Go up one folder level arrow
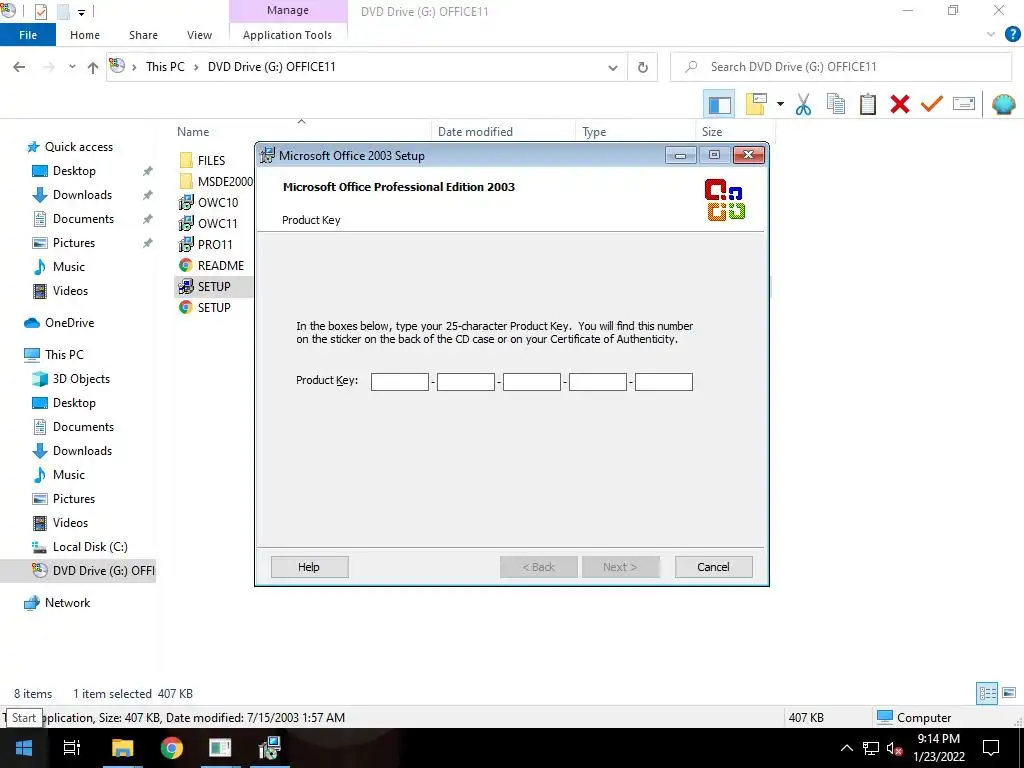This screenshot has width=1024, height=768. click(x=93, y=67)
